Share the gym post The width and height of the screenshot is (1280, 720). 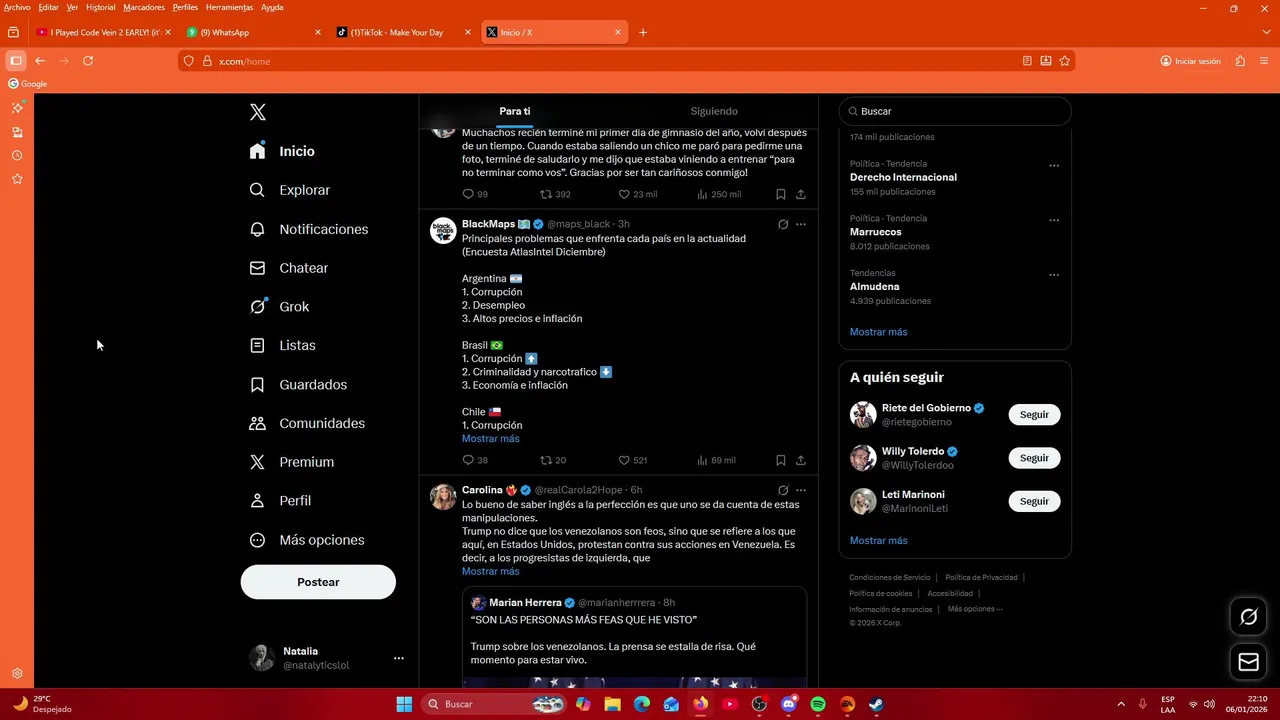point(801,194)
